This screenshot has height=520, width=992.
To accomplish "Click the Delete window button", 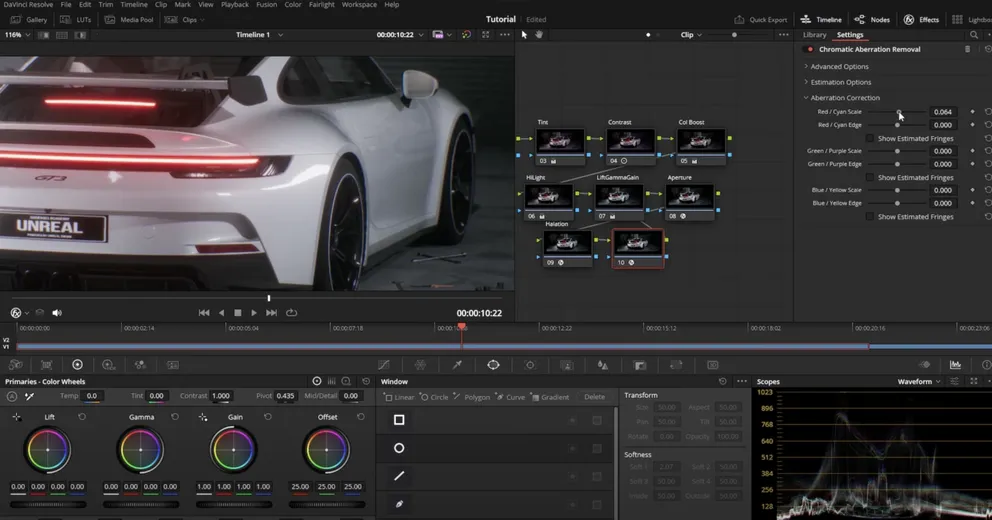I will point(594,397).
